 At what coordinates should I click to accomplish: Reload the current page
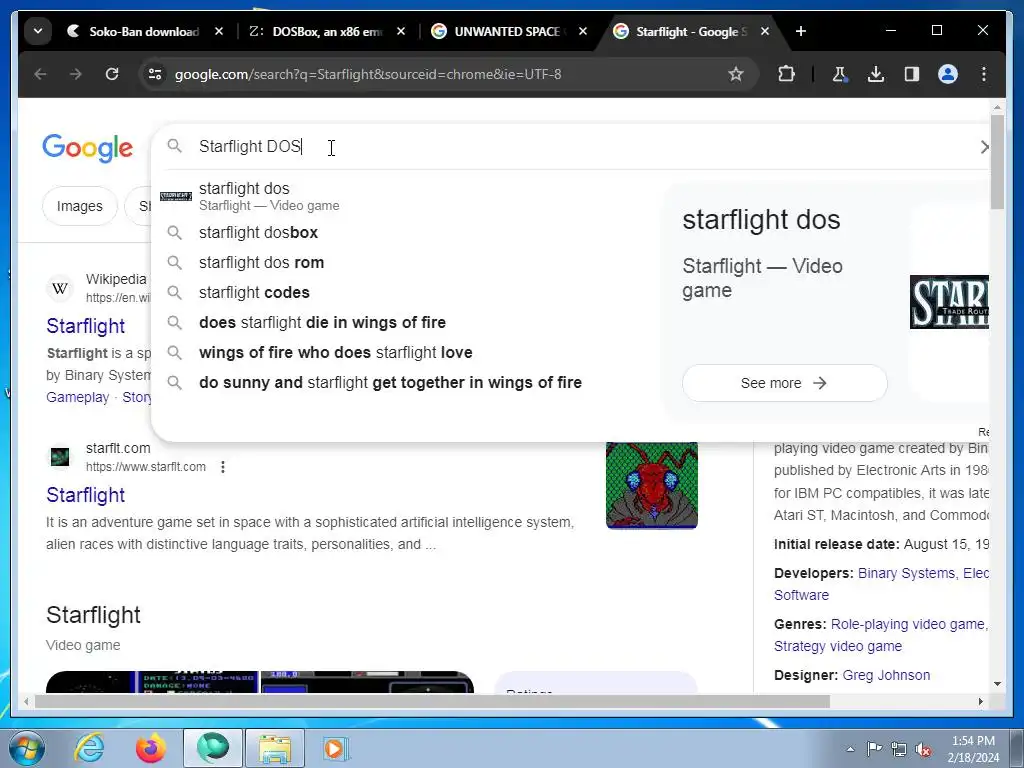pyautogui.click(x=112, y=74)
